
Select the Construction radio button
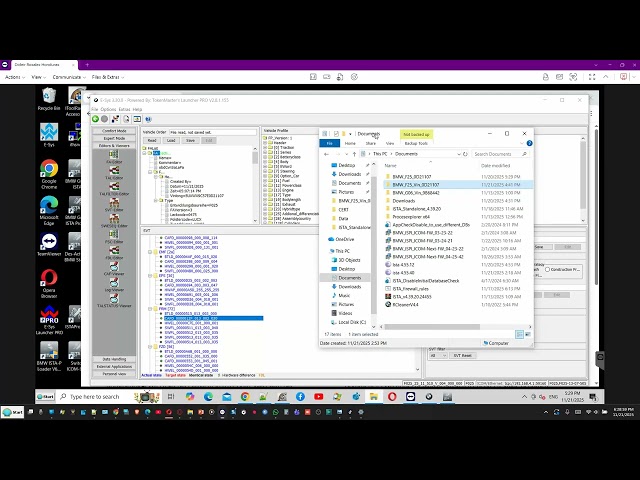547,269
